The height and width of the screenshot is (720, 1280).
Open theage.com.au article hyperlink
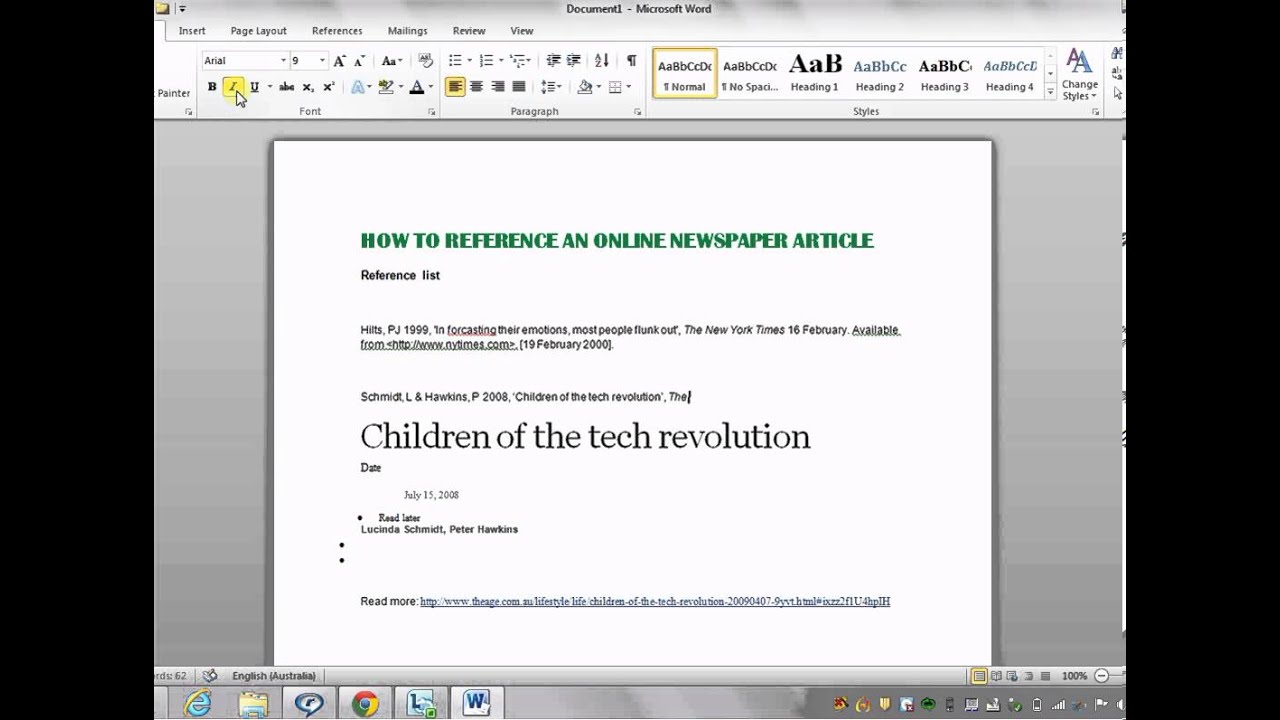pyautogui.click(x=655, y=602)
